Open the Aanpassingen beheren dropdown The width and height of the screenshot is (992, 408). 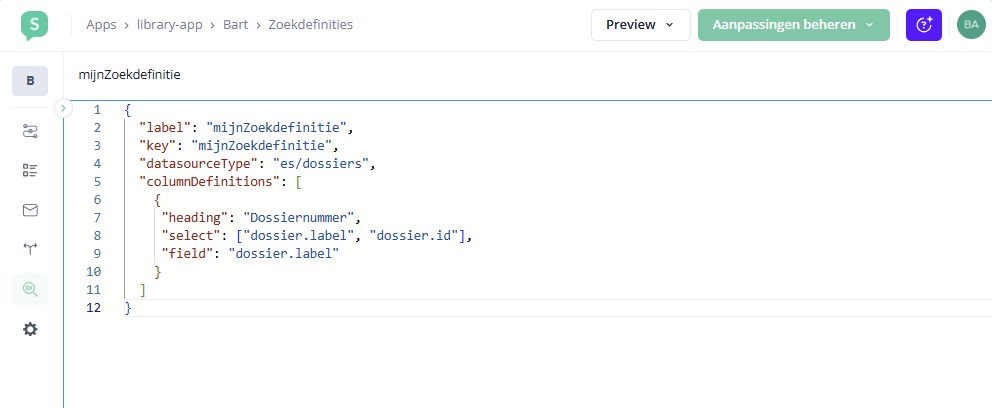point(793,25)
